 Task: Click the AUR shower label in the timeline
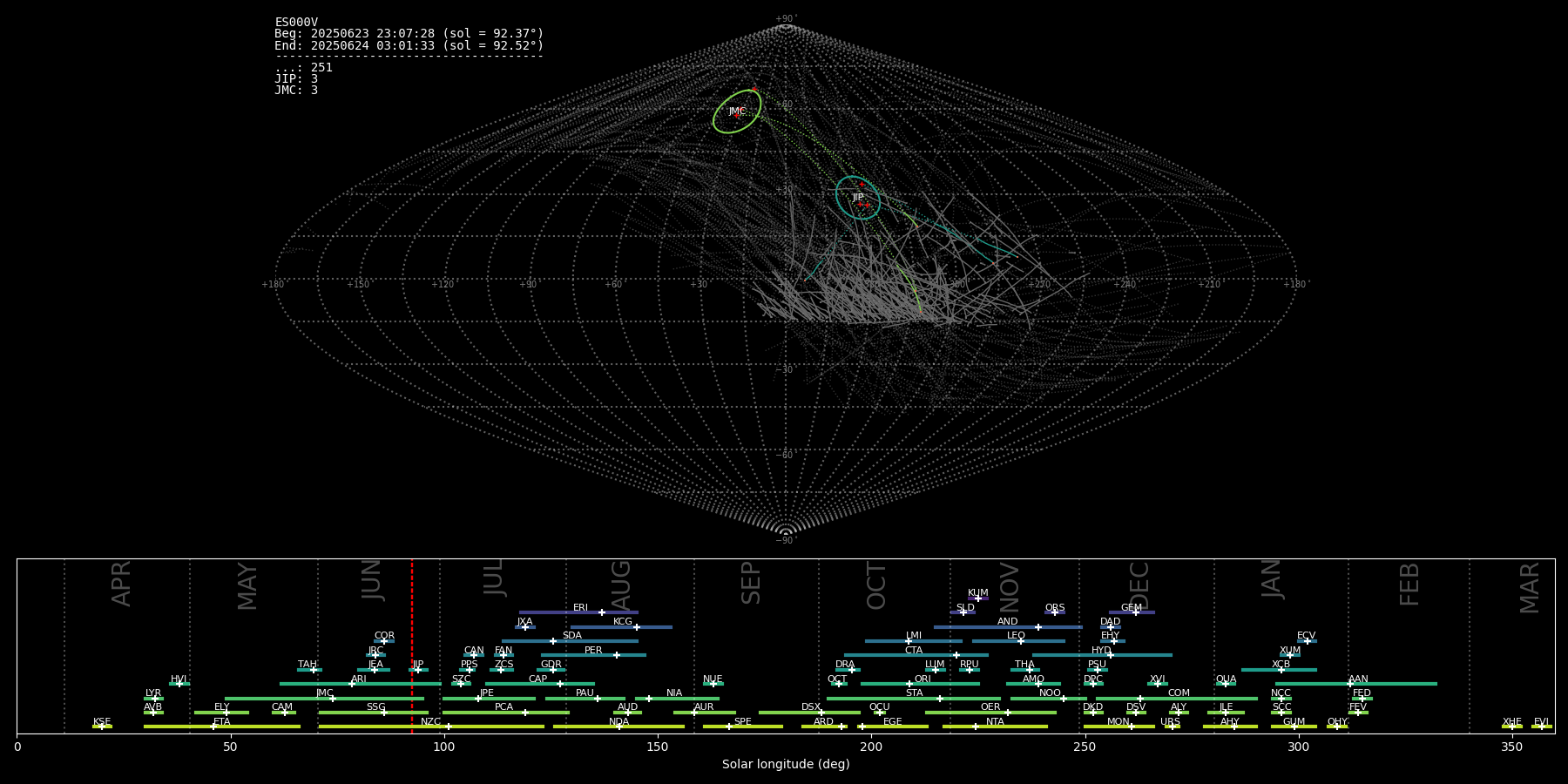tap(704, 707)
